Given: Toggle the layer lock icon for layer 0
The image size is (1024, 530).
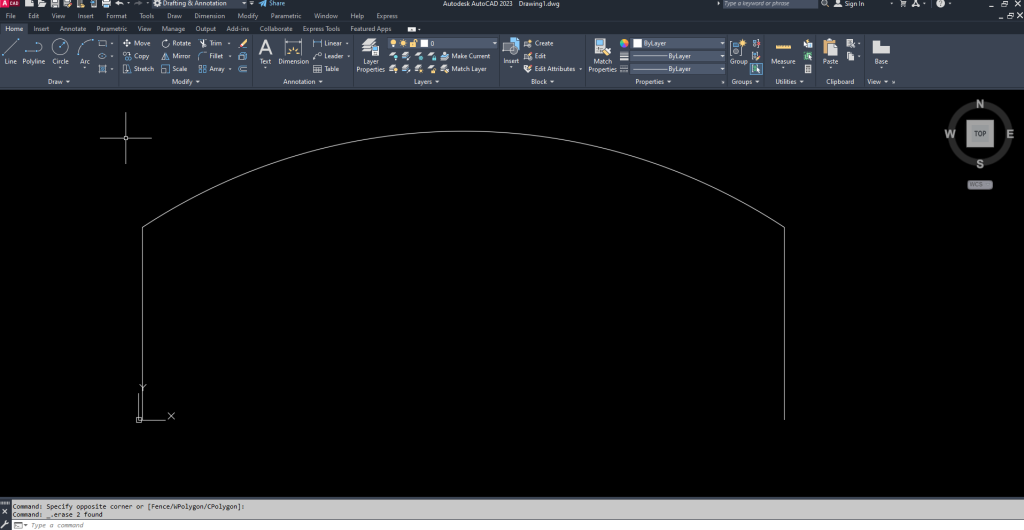Looking at the screenshot, I should pos(414,43).
